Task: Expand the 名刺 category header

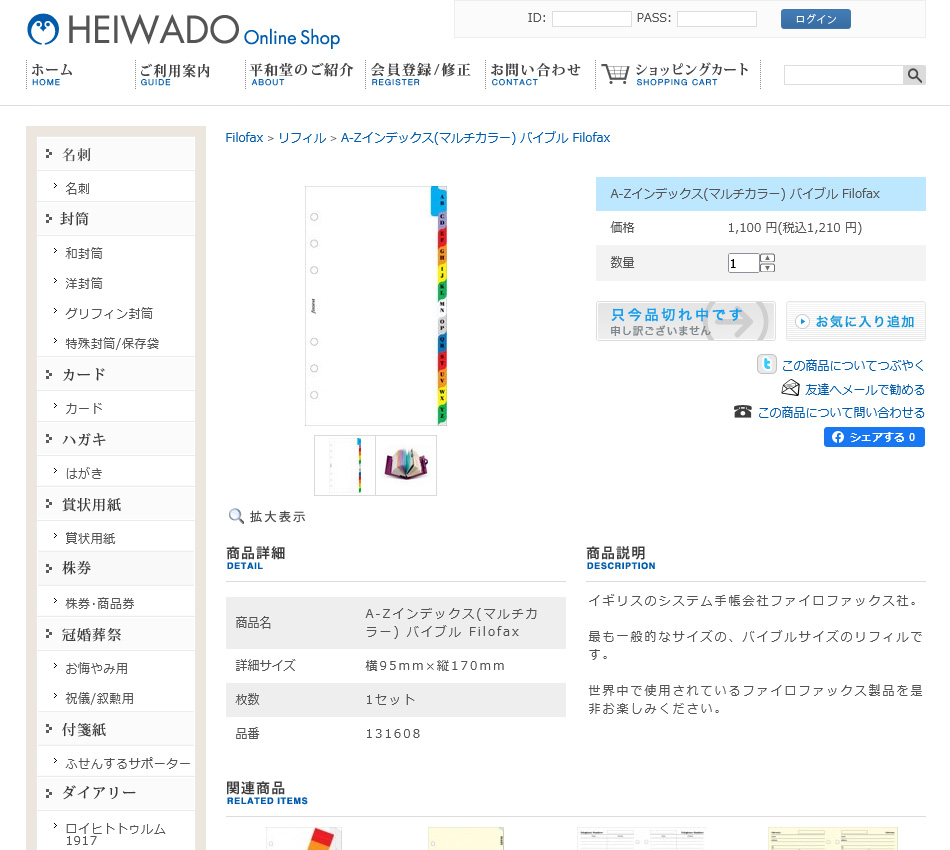Action: coord(116,154)
